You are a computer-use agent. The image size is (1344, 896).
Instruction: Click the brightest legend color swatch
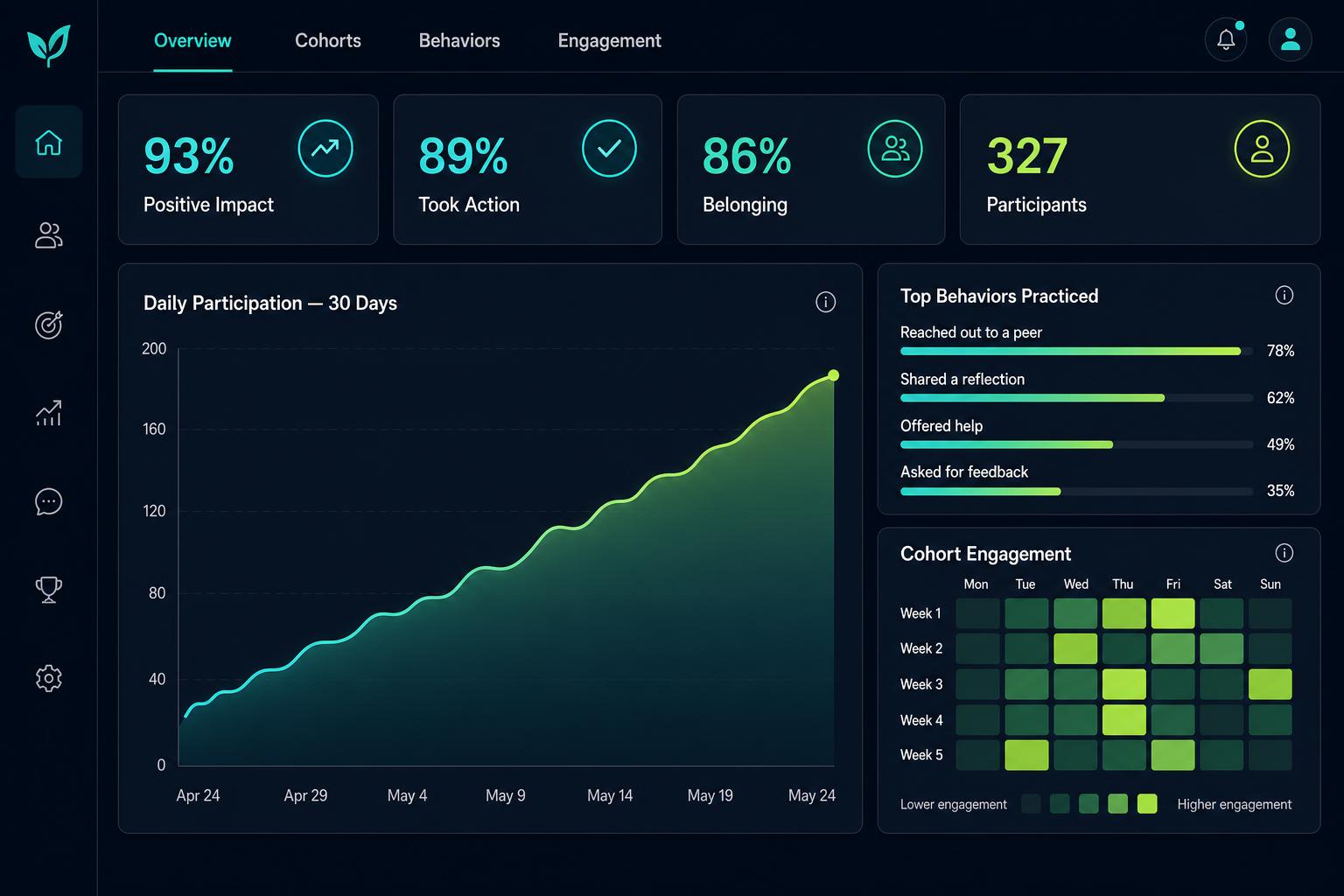point(1147,804)
